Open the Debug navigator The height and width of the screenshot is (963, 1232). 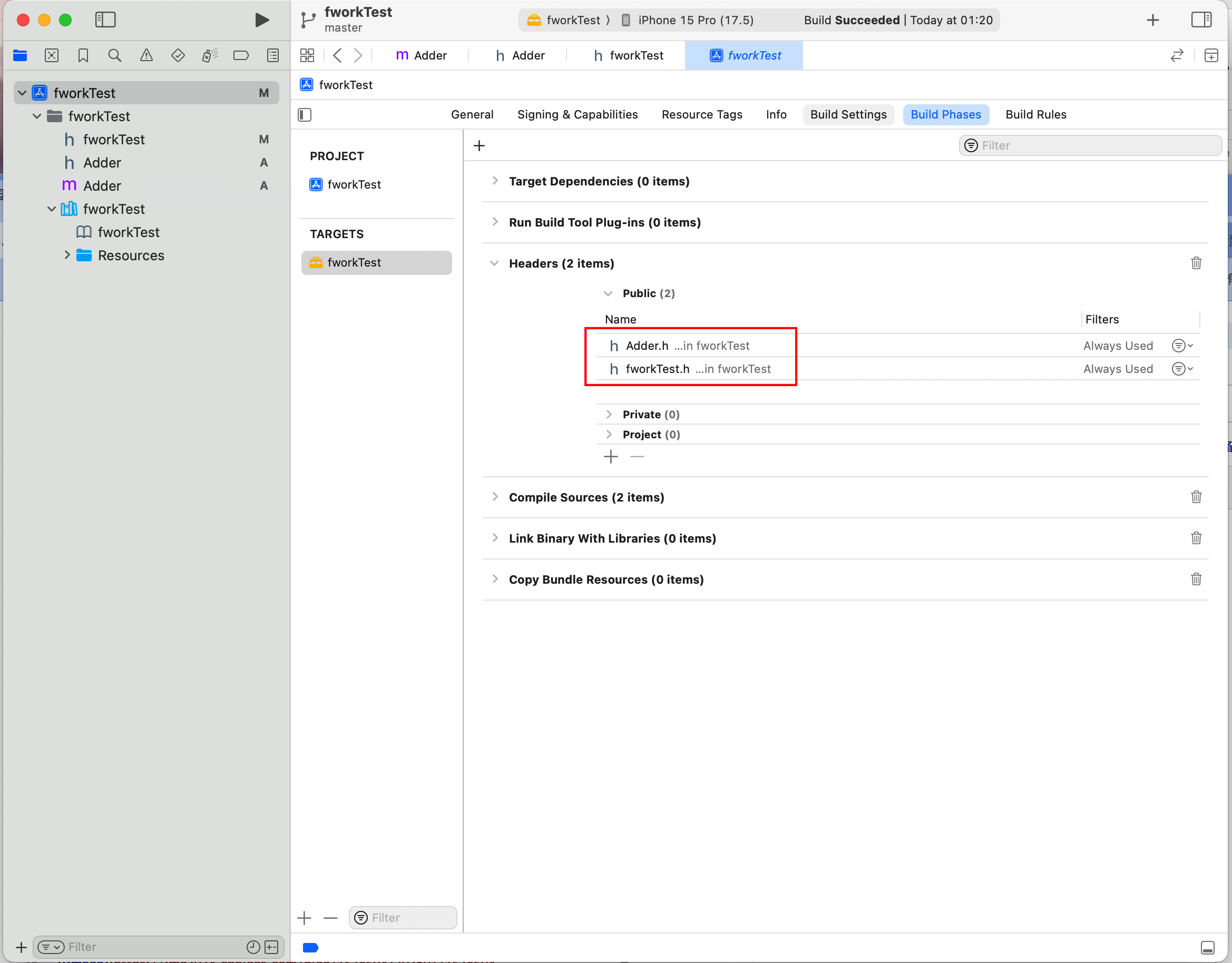click(209, 55)
